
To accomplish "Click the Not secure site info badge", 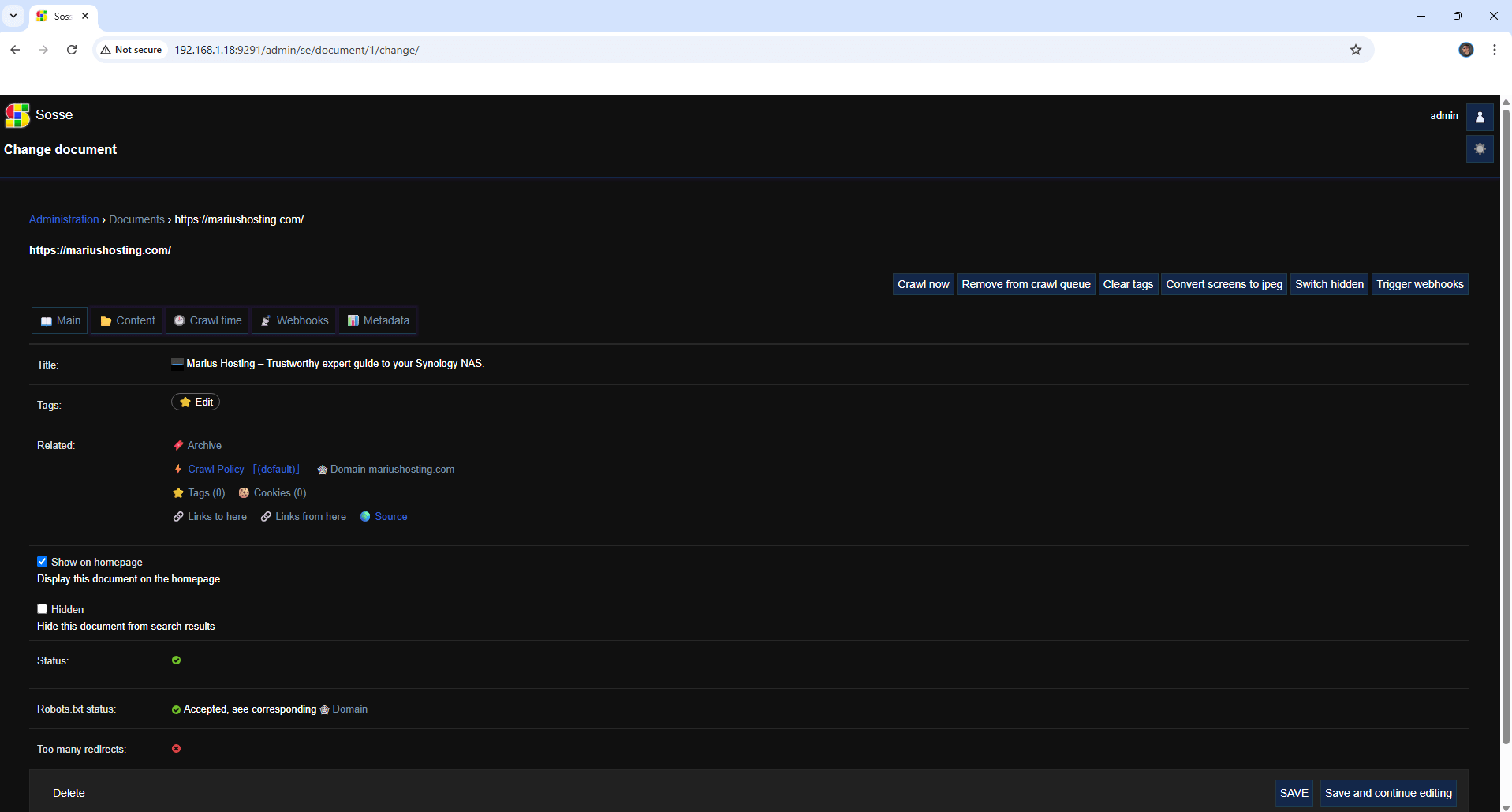I will (x=131, y=50).
